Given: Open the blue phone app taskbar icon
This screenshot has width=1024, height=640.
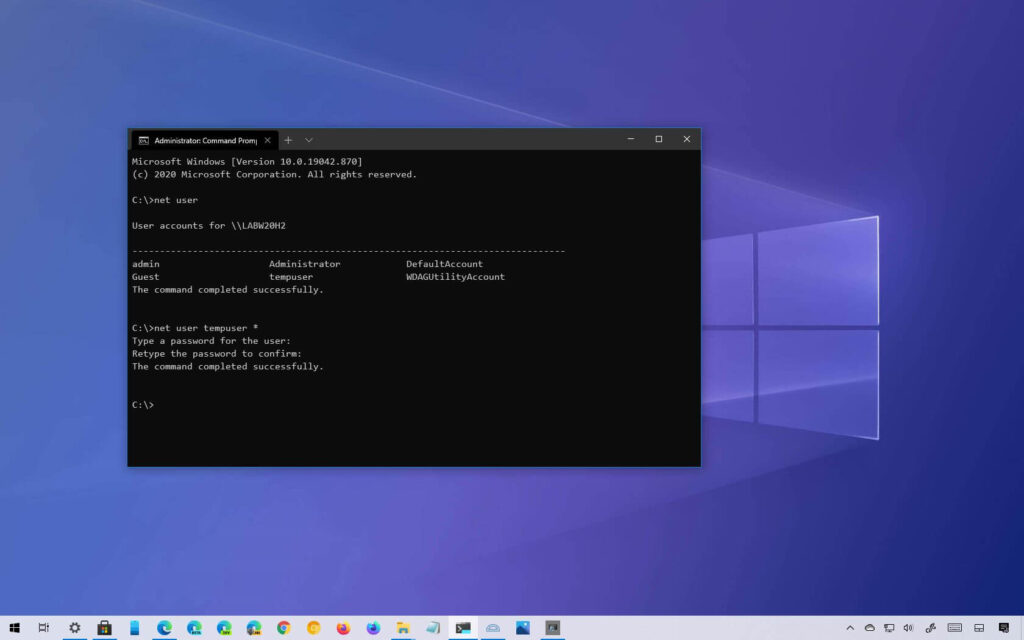Looking at the screenshot, I should pyautogui.click(x=135, y=628).
